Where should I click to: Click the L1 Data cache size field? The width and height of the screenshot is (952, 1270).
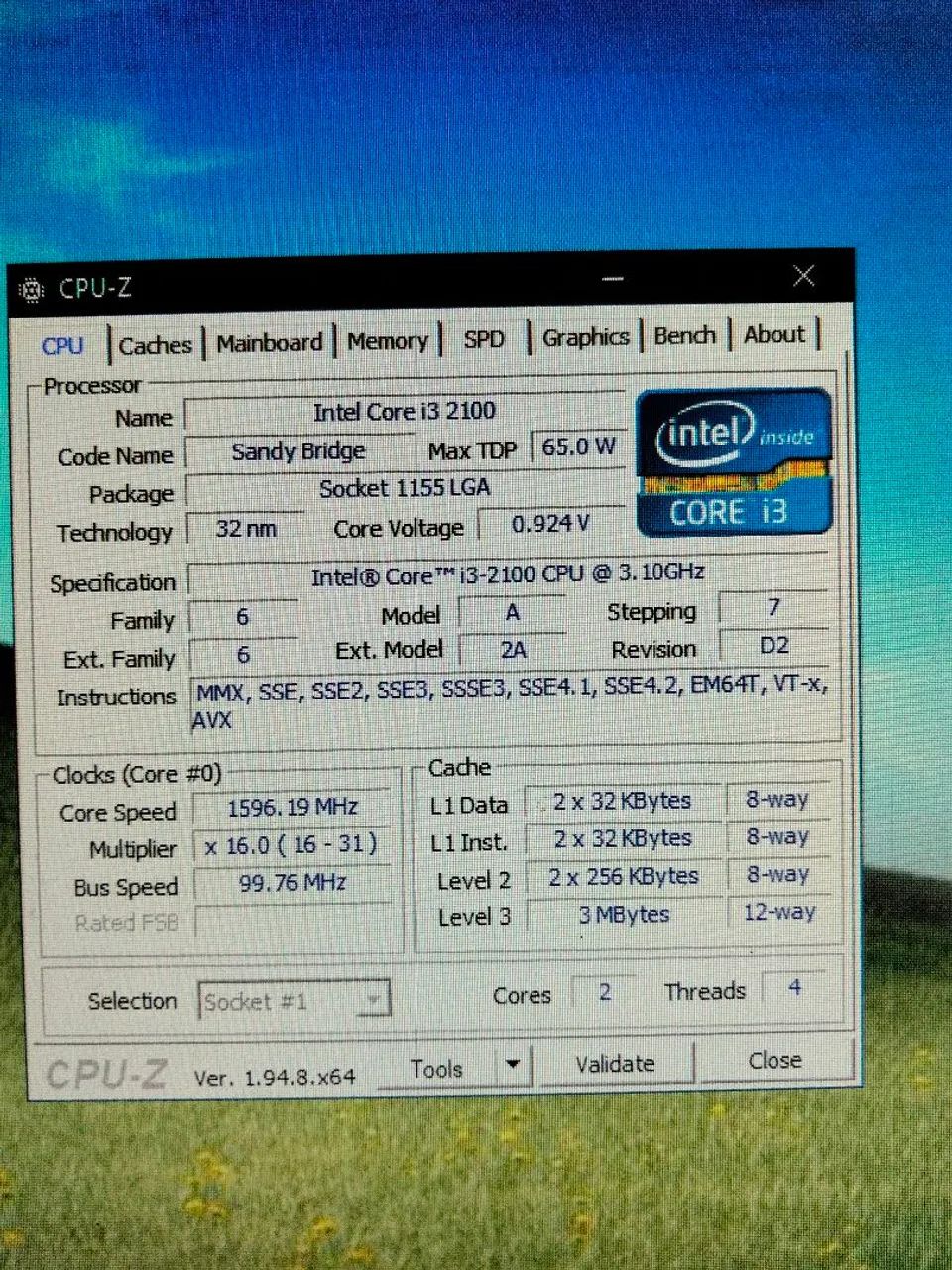(623, 802)
